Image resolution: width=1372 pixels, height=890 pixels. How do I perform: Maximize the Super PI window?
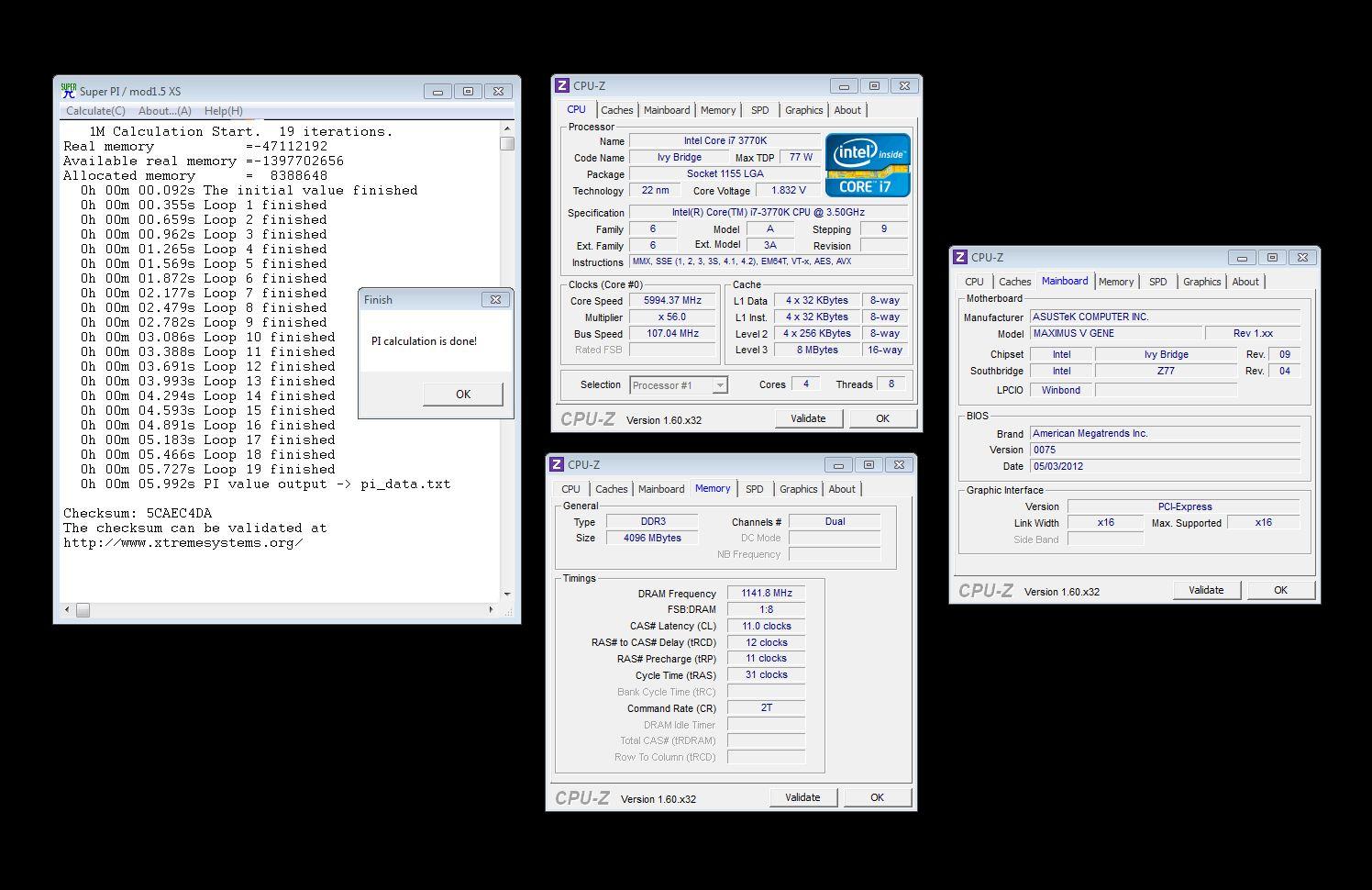468,91
